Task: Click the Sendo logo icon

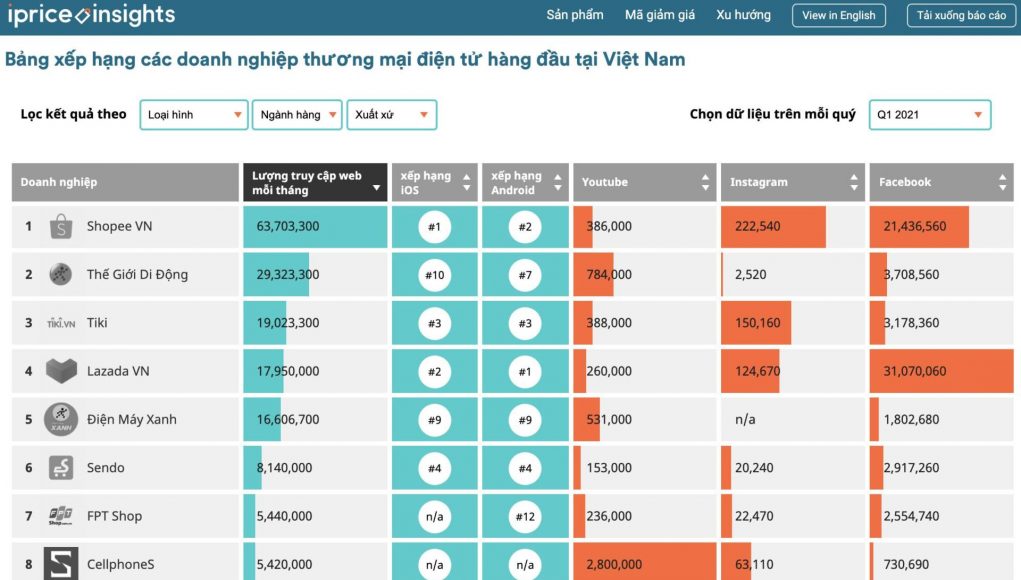Action: (61, 467)
